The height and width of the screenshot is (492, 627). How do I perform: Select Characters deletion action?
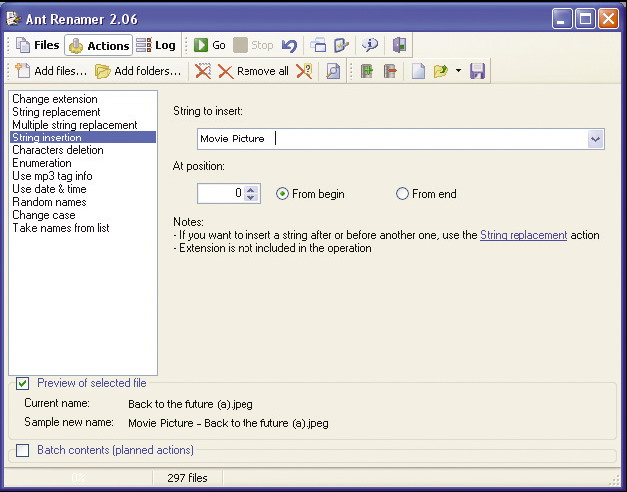(x=83, y=150)
